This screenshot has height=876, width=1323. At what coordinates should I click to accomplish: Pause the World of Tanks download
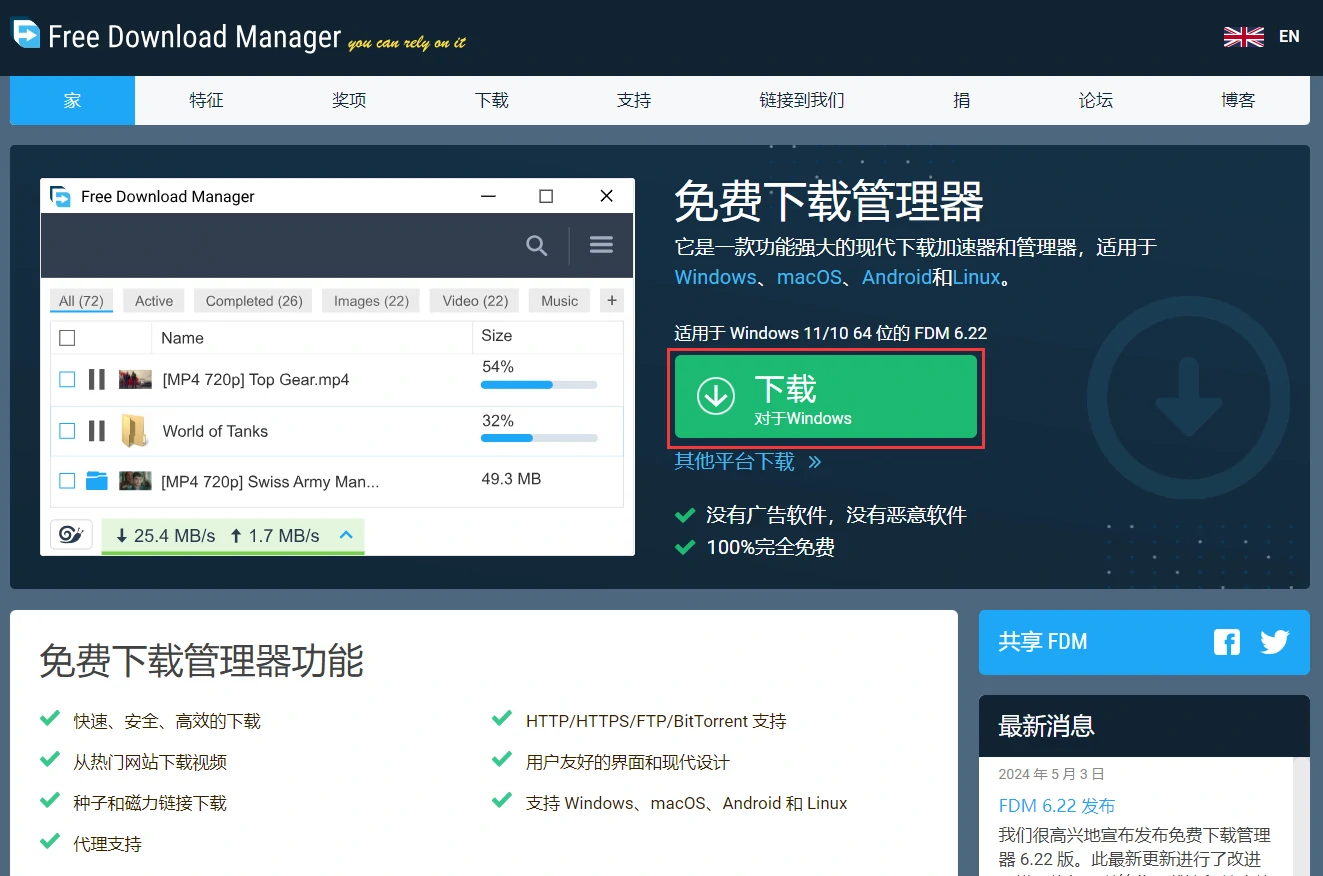click(96, 431)
